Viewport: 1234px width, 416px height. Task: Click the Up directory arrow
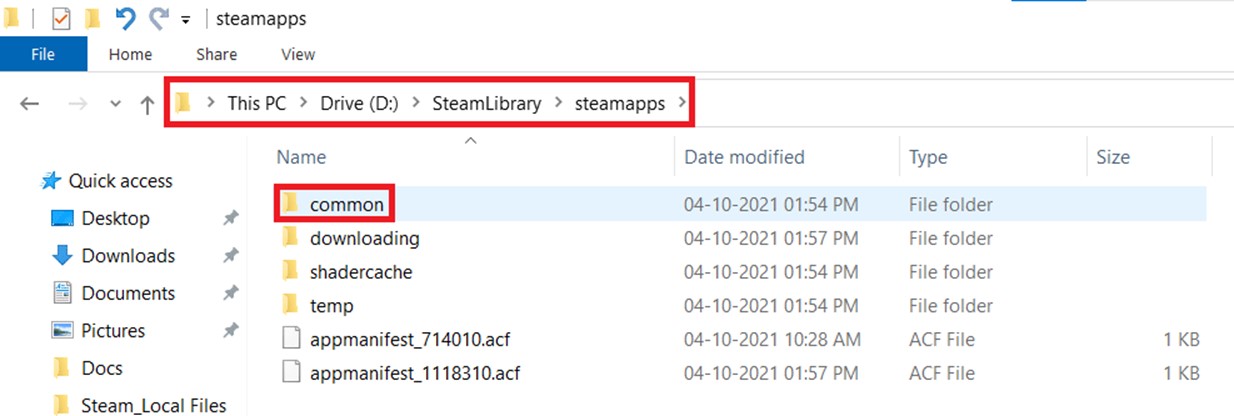pyautogui.click(x=147, y=104)
